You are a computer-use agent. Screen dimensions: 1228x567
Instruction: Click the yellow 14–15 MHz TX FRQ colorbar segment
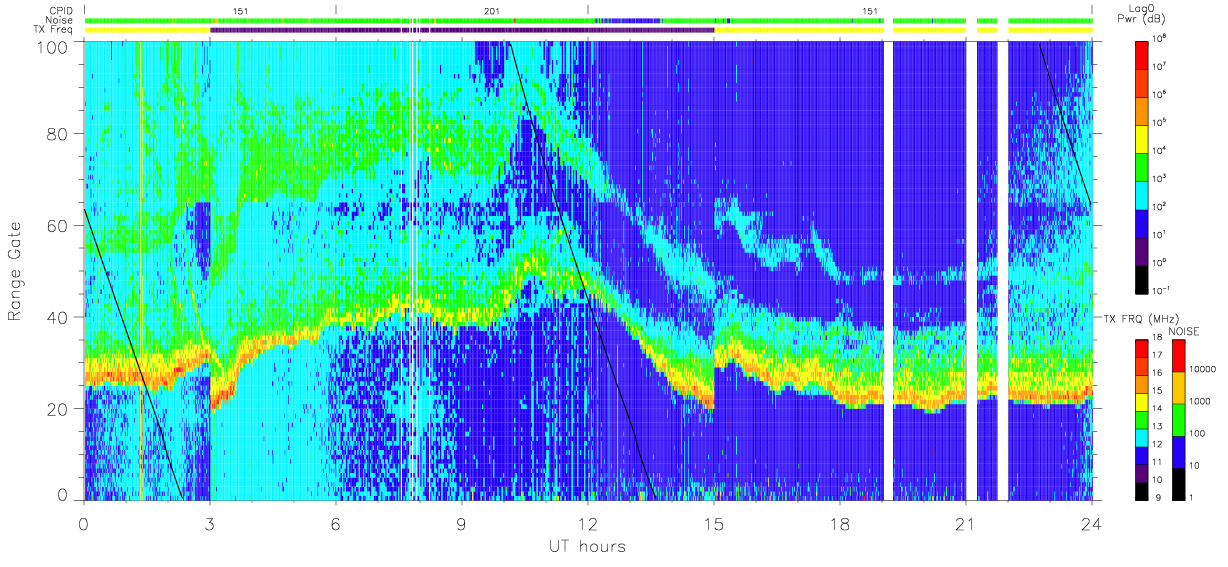[x=1142, y=402]
